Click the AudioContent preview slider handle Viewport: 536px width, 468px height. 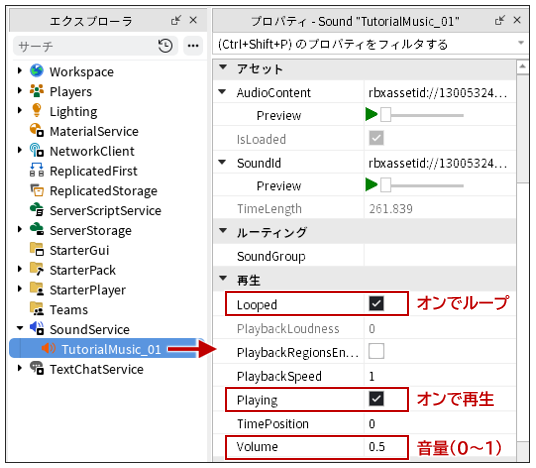386,115
